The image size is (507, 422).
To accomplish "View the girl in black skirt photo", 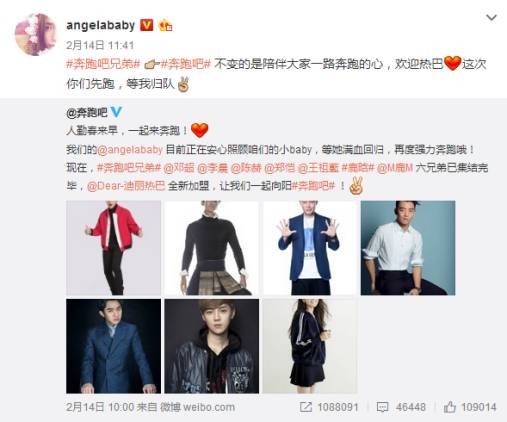I will (310, 346).
